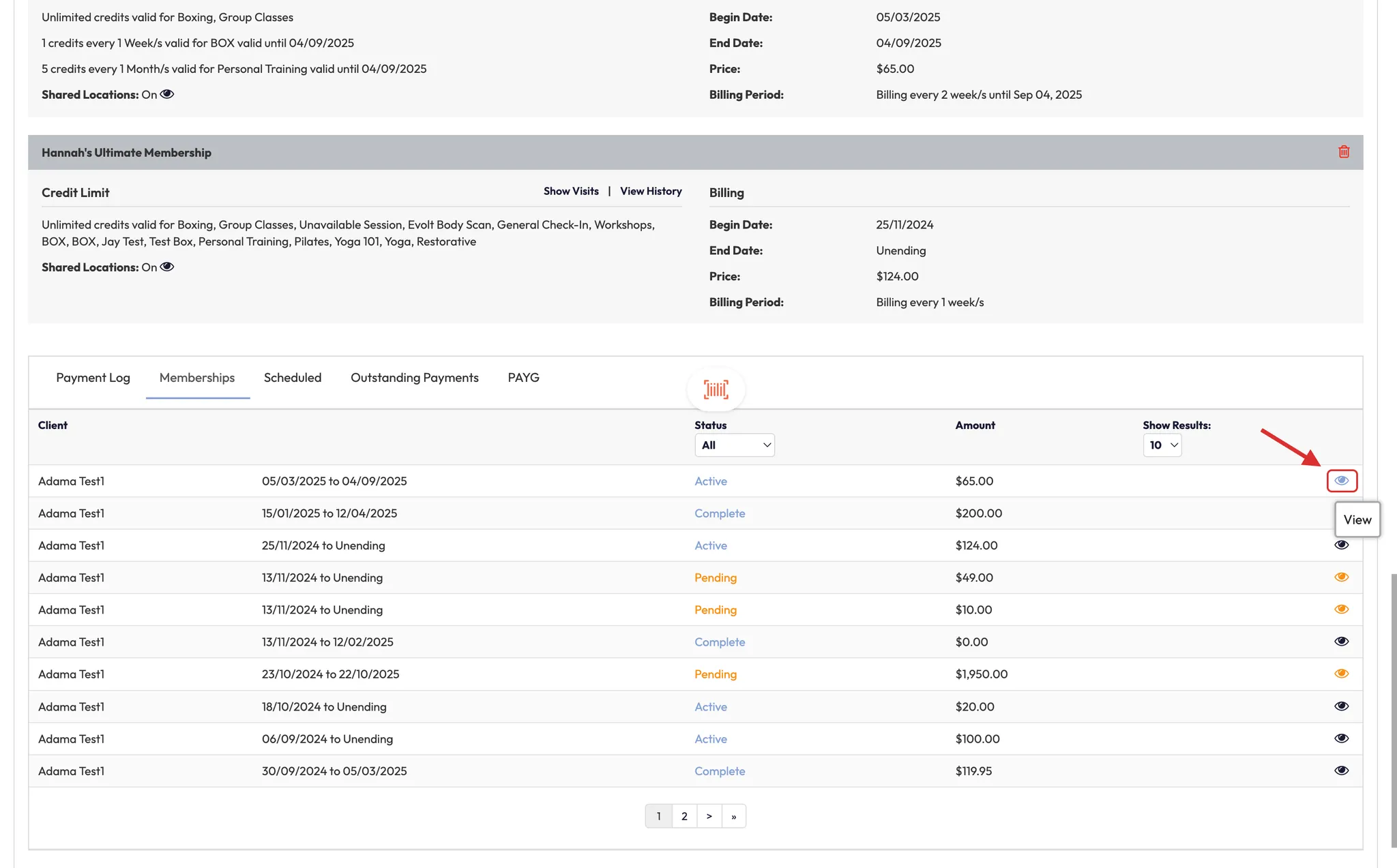This screenshot has height=868, width=1397.
Task: View the $119.95 complete membership eye icon
Action: click(x=1341, y=770)
